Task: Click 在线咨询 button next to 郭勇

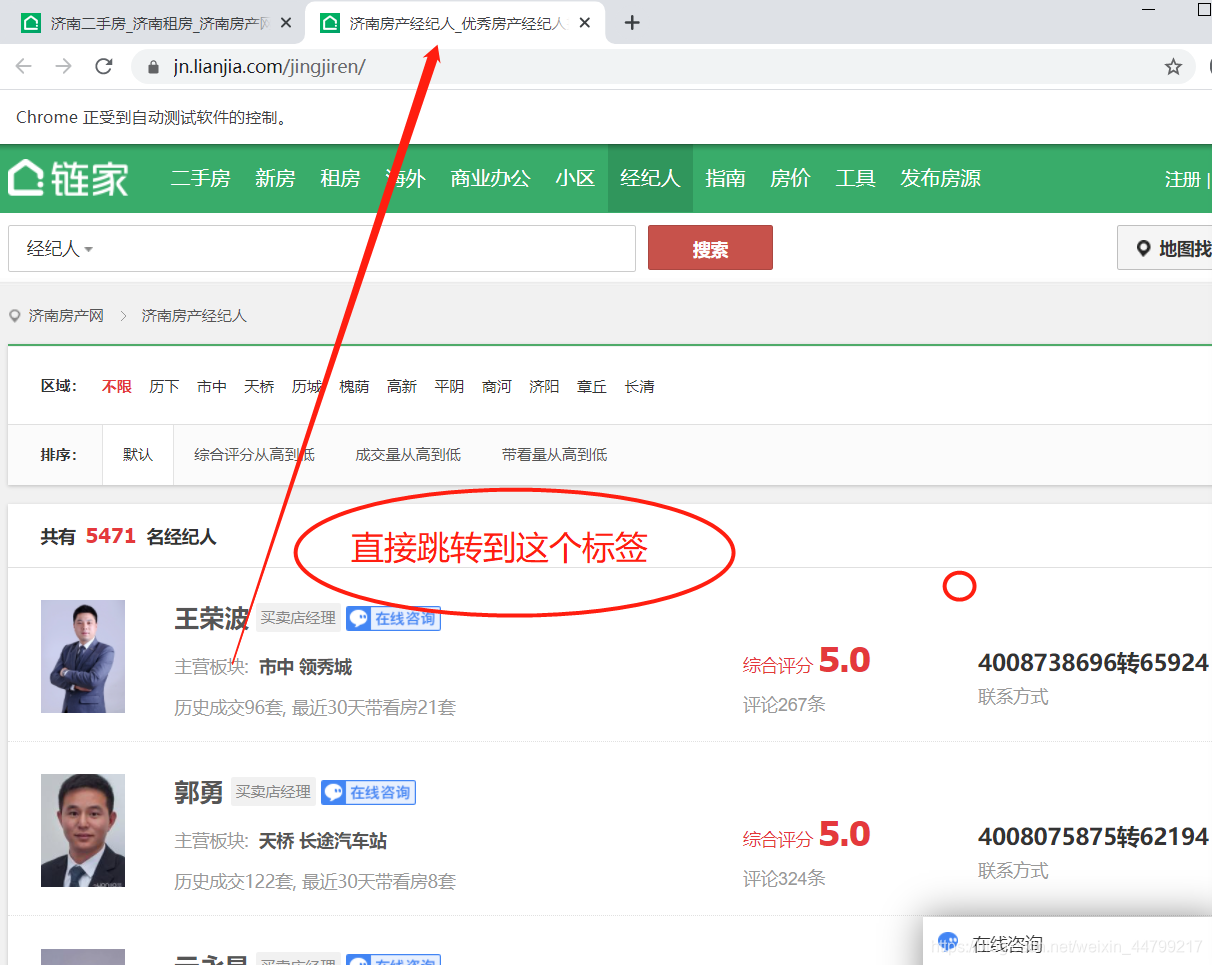Action: pyautogui.click(x=368, y=792)
